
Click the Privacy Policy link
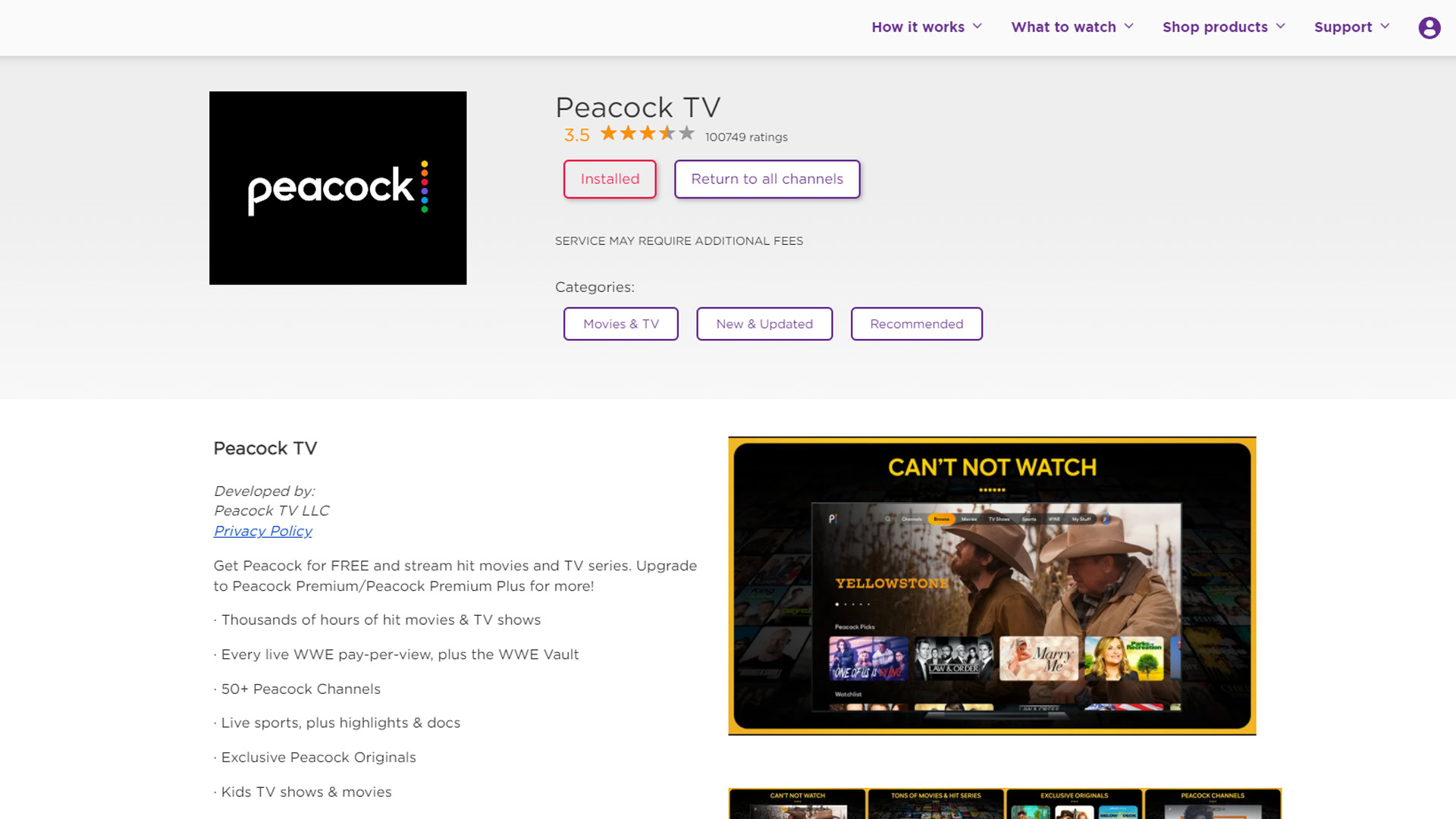tap(262, 530)
